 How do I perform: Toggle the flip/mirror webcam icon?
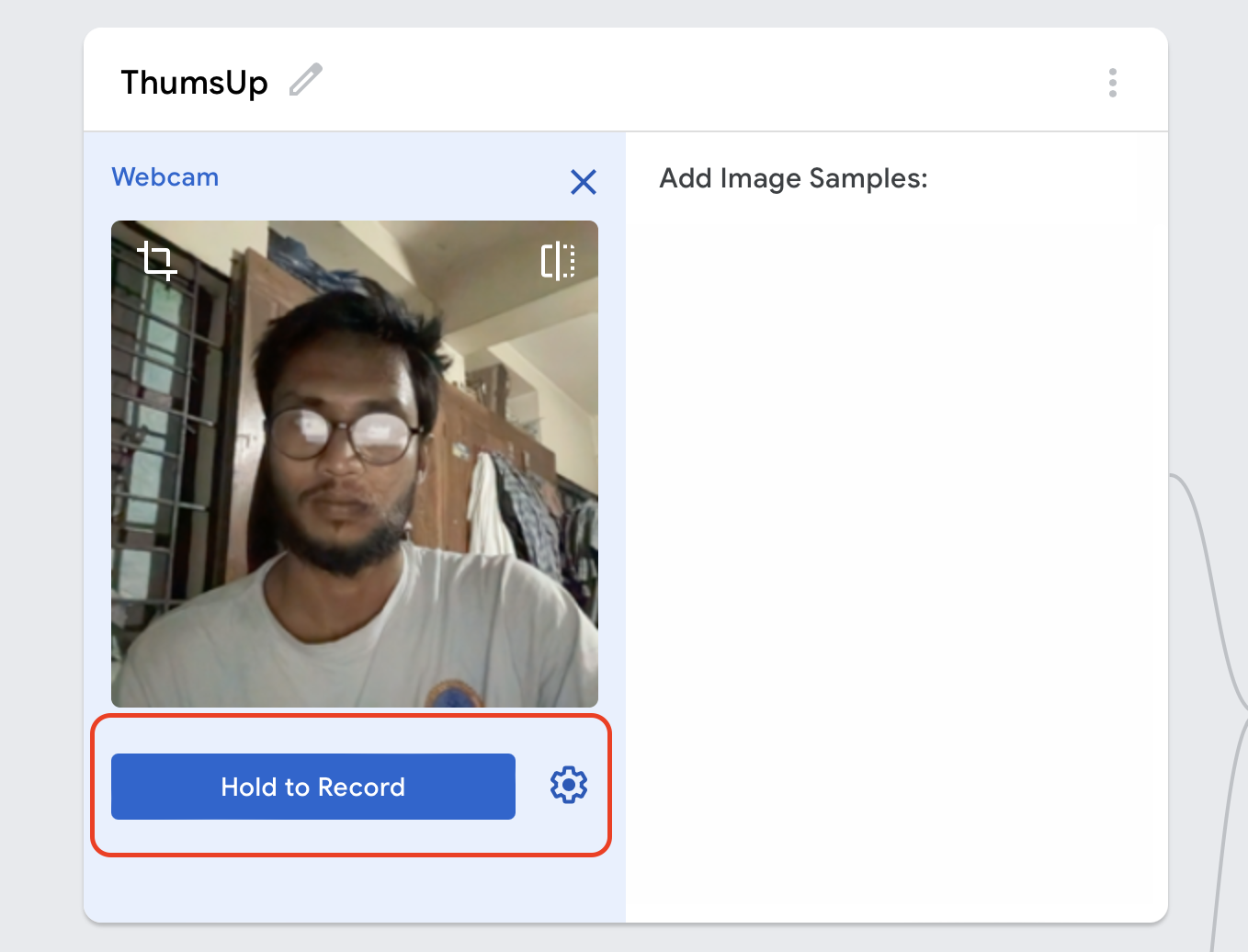(558, 261)
